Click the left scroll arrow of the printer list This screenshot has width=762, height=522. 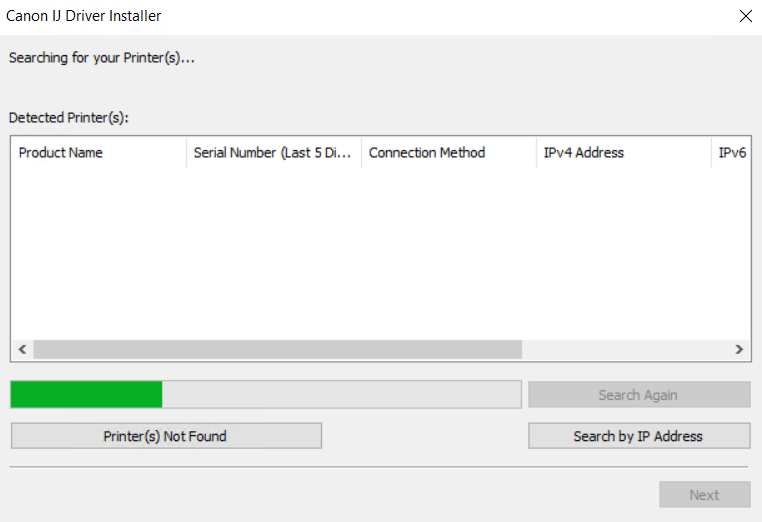pyautogui.click(x=22, y=349)
